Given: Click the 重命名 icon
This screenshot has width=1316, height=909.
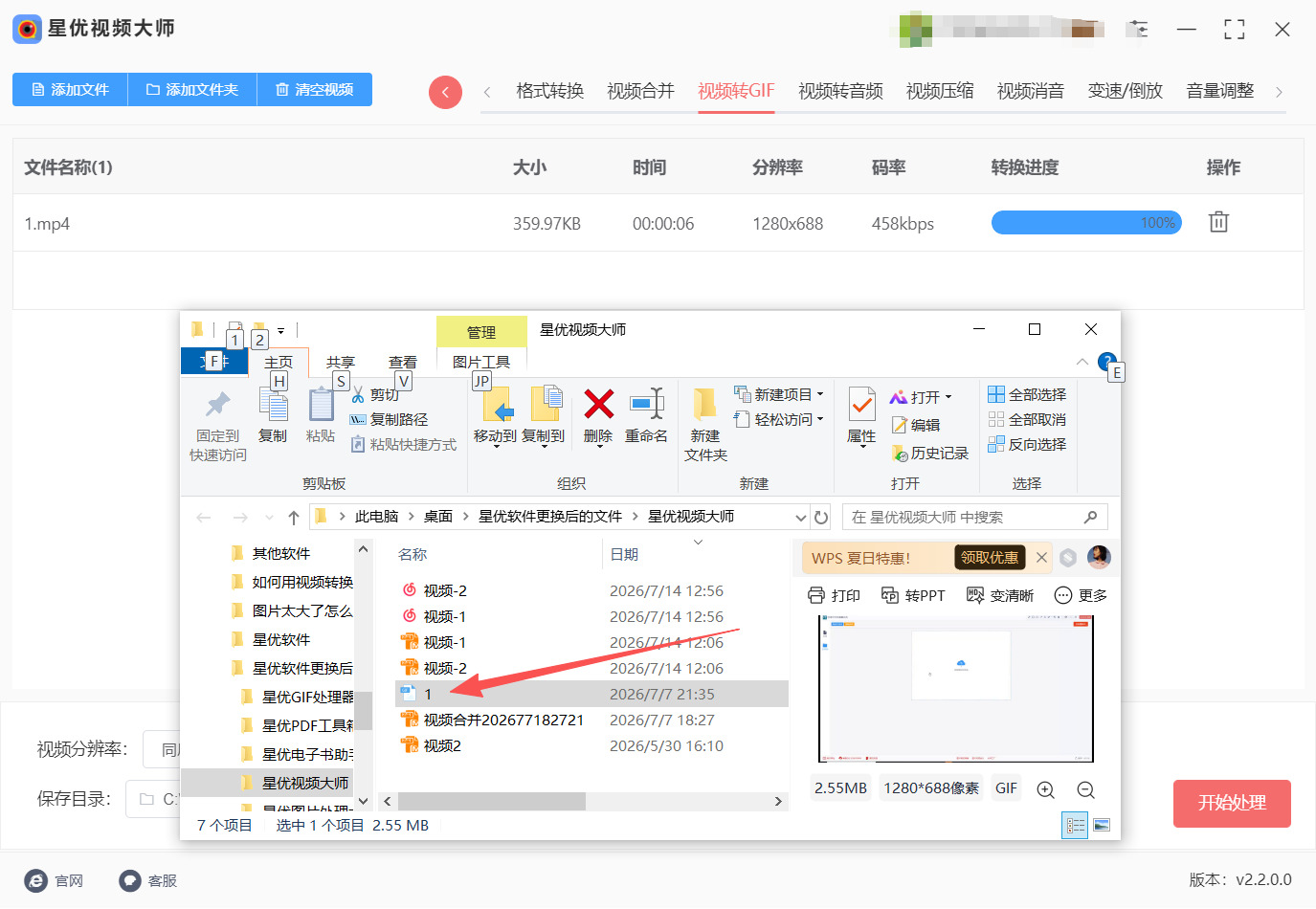Looking at the screenshot, I should tap(646, 404).
